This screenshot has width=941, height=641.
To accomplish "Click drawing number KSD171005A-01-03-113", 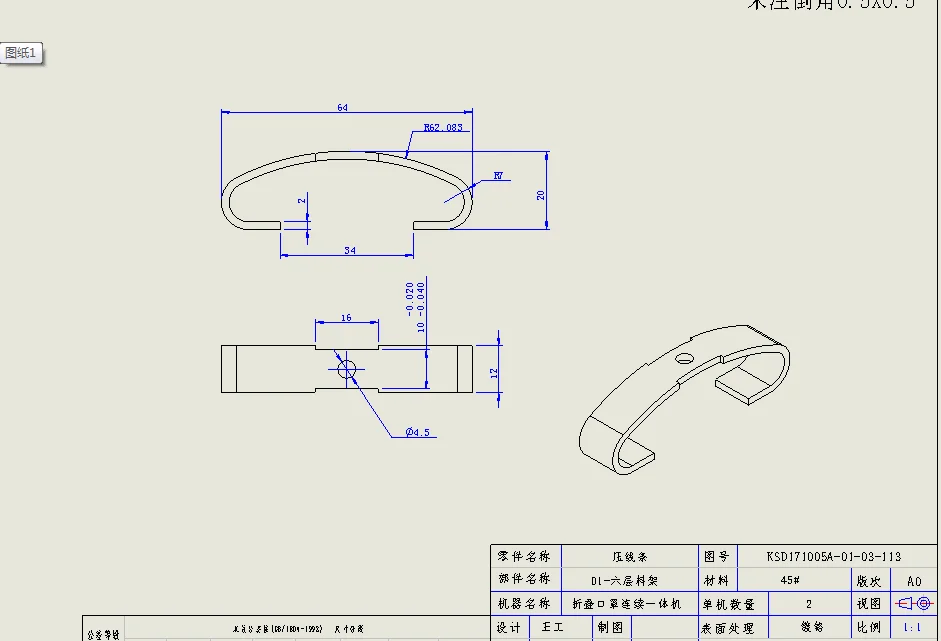I will click(834, 556).
